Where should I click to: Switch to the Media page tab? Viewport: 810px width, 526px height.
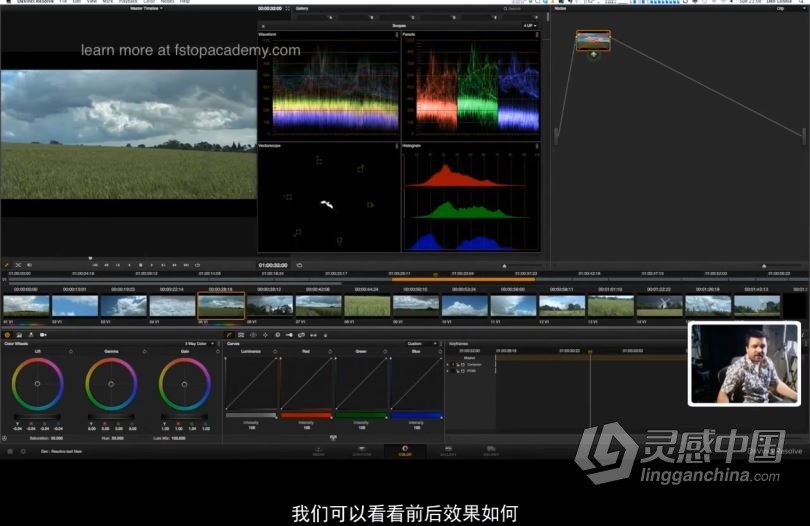[319, 451]
